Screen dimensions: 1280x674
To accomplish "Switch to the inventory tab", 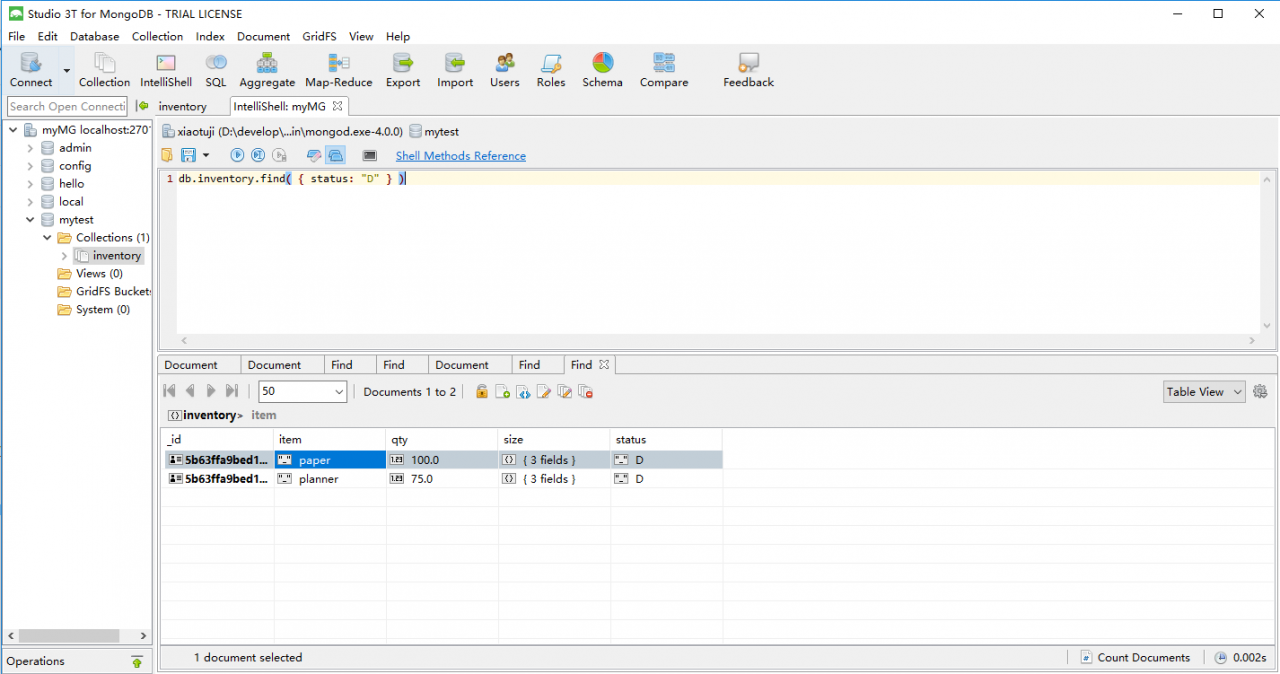I will (x=182, y=106).
